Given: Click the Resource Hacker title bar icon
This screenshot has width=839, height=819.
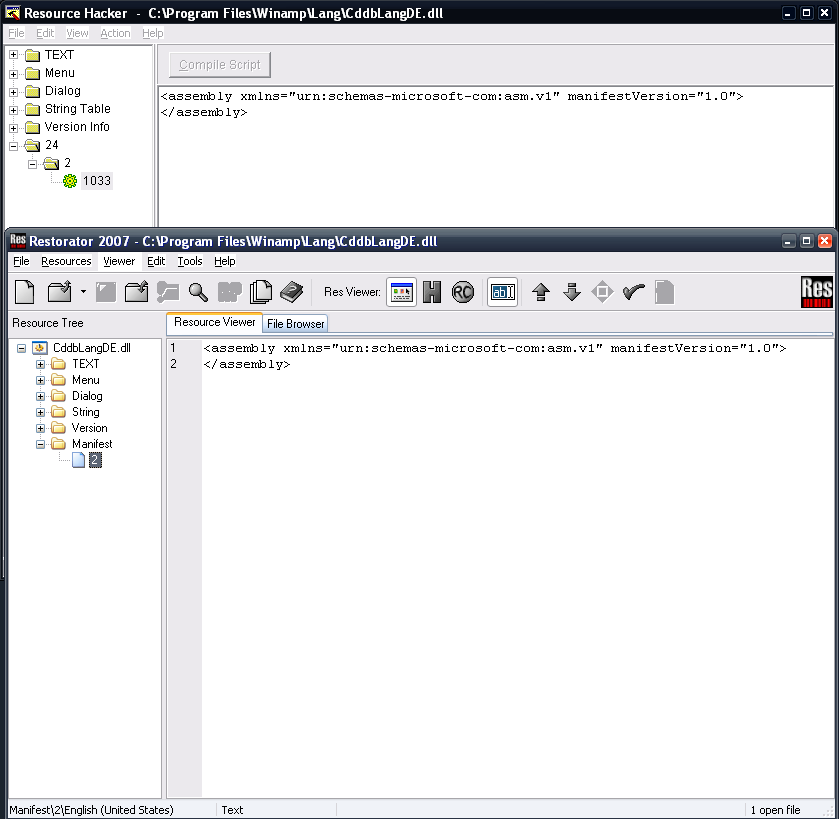Looking at the screenshot, I should pos(12,13).
